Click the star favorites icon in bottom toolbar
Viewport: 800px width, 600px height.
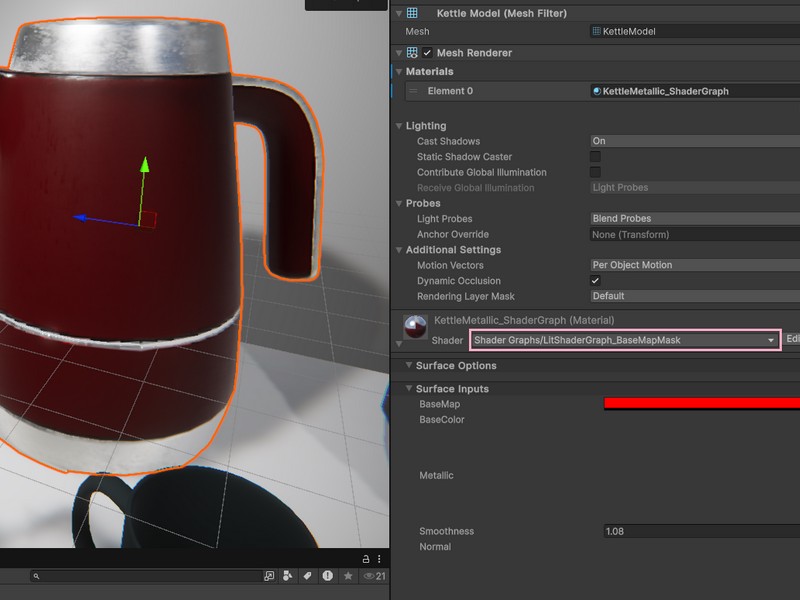[348, 576]
